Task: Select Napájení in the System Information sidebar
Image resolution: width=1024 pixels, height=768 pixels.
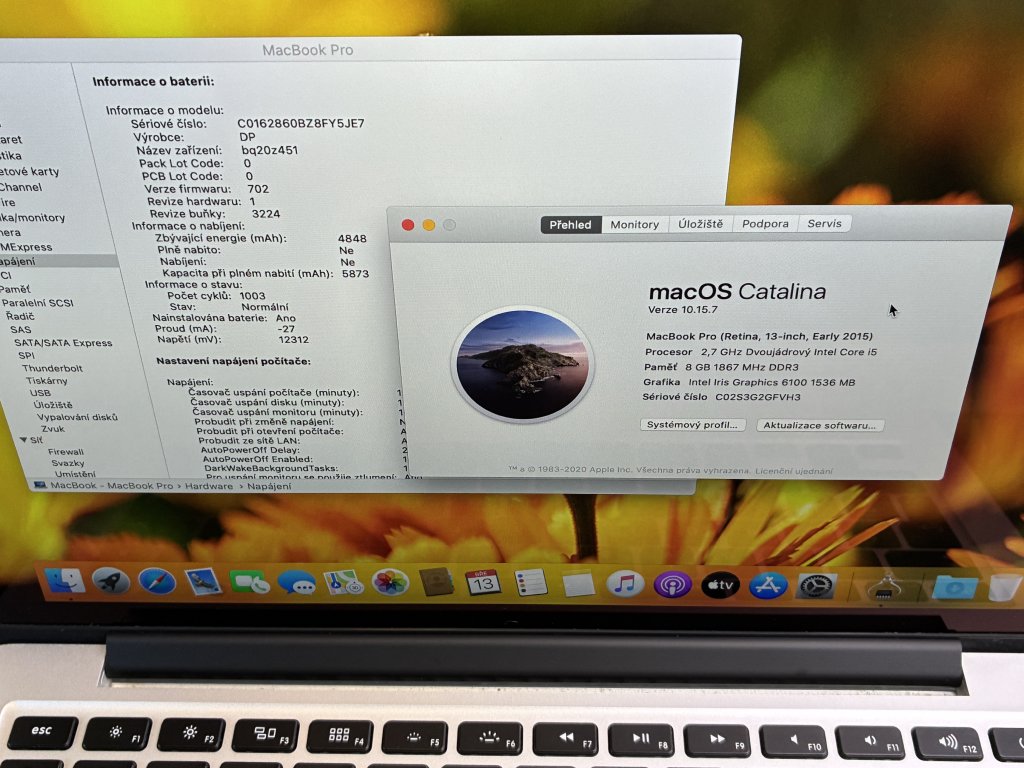Action: coord(58,261)
